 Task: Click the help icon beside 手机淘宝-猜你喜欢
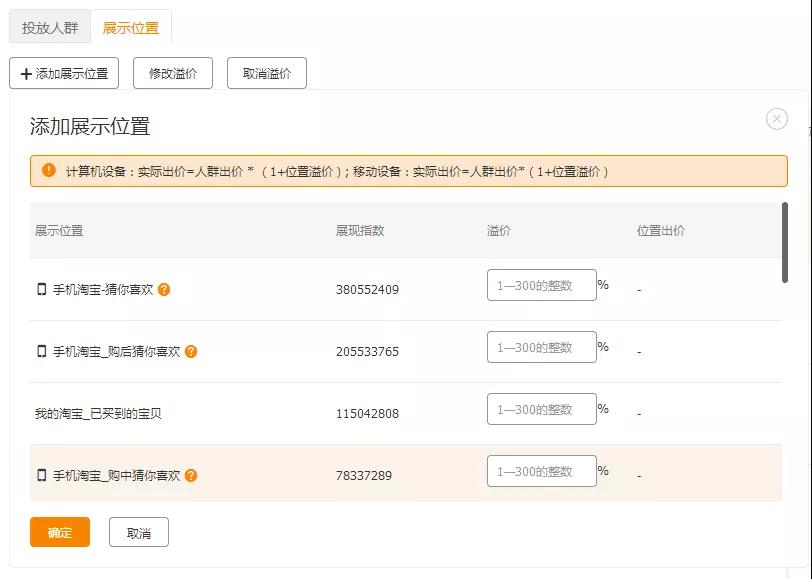(166, 289)
